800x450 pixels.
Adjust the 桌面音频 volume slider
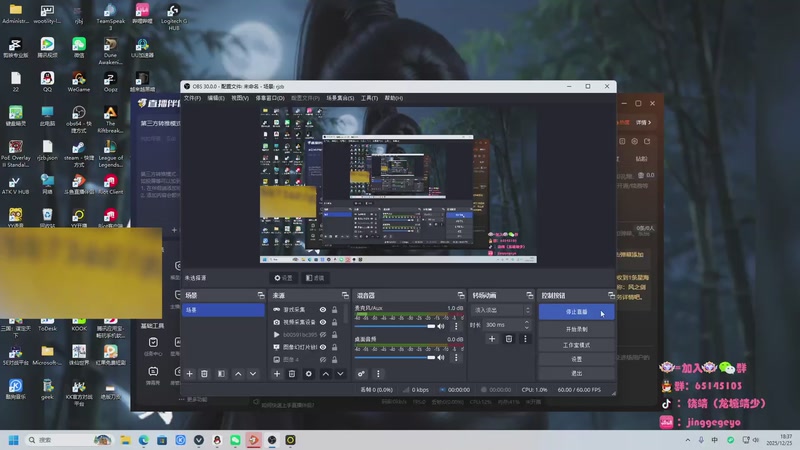(x=395, y=357)
